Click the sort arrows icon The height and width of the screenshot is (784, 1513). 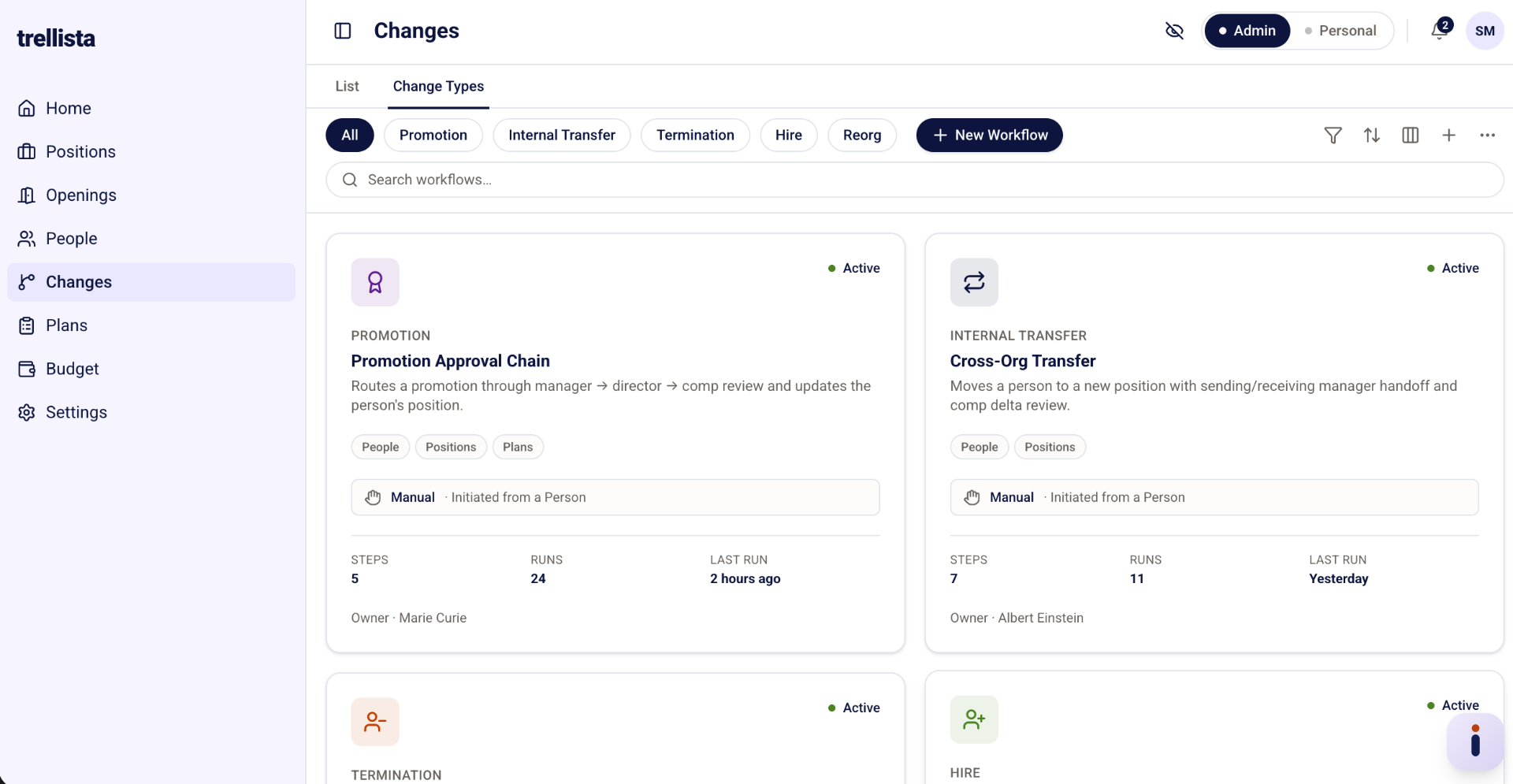[x=1371, y=136]
